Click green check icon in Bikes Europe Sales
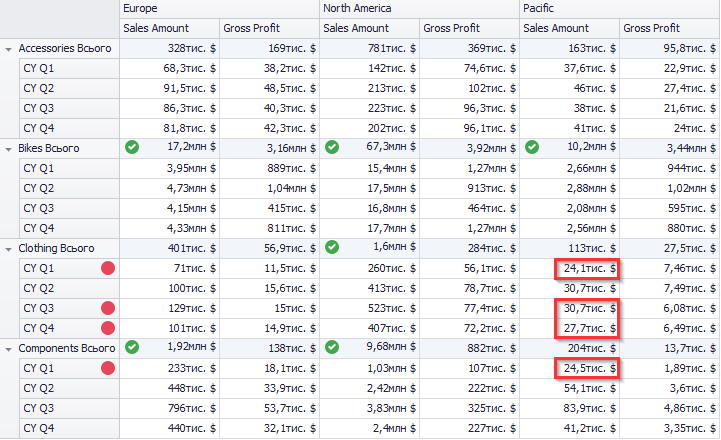 pos(132,147)
